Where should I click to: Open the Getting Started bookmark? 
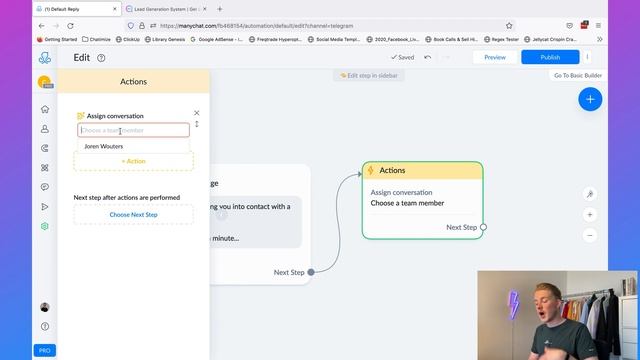[57, 39]
